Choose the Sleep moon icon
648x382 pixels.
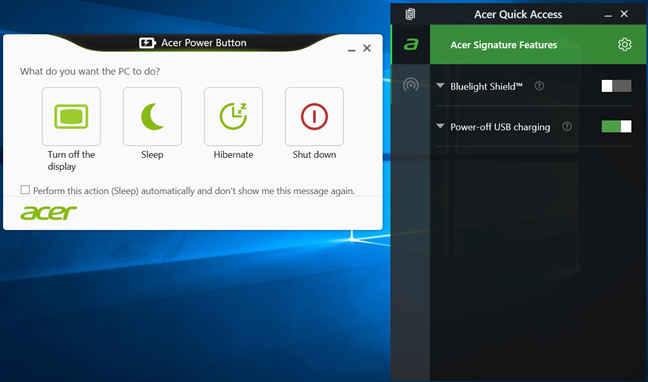[152, 116]
